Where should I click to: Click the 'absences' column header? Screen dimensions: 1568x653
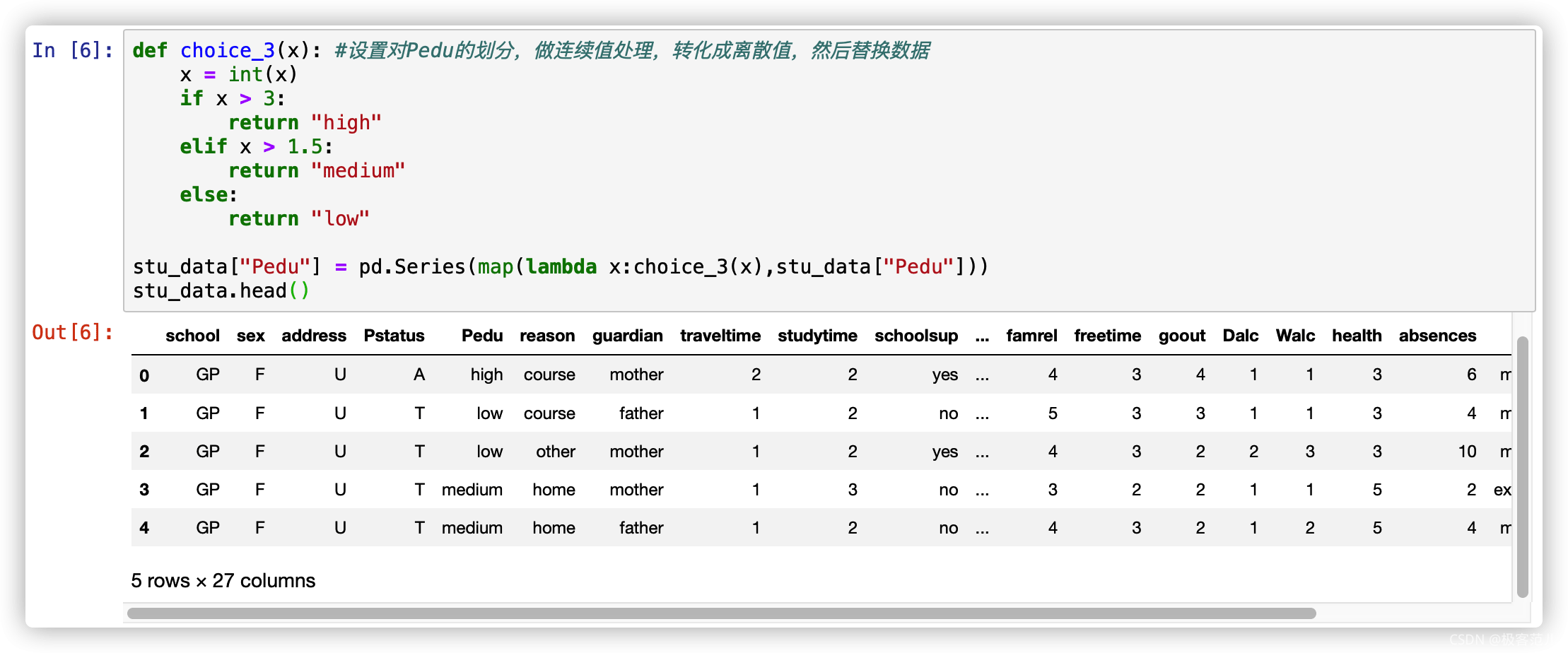tap(1437, 336)
